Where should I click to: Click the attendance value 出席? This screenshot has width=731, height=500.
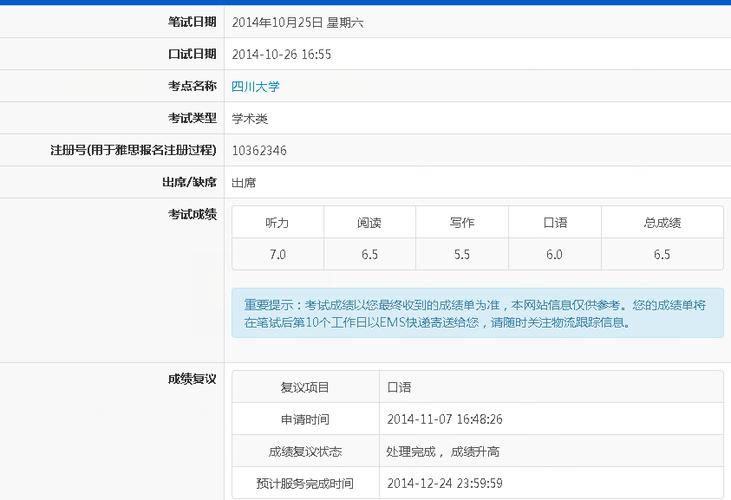pos(244,182)
